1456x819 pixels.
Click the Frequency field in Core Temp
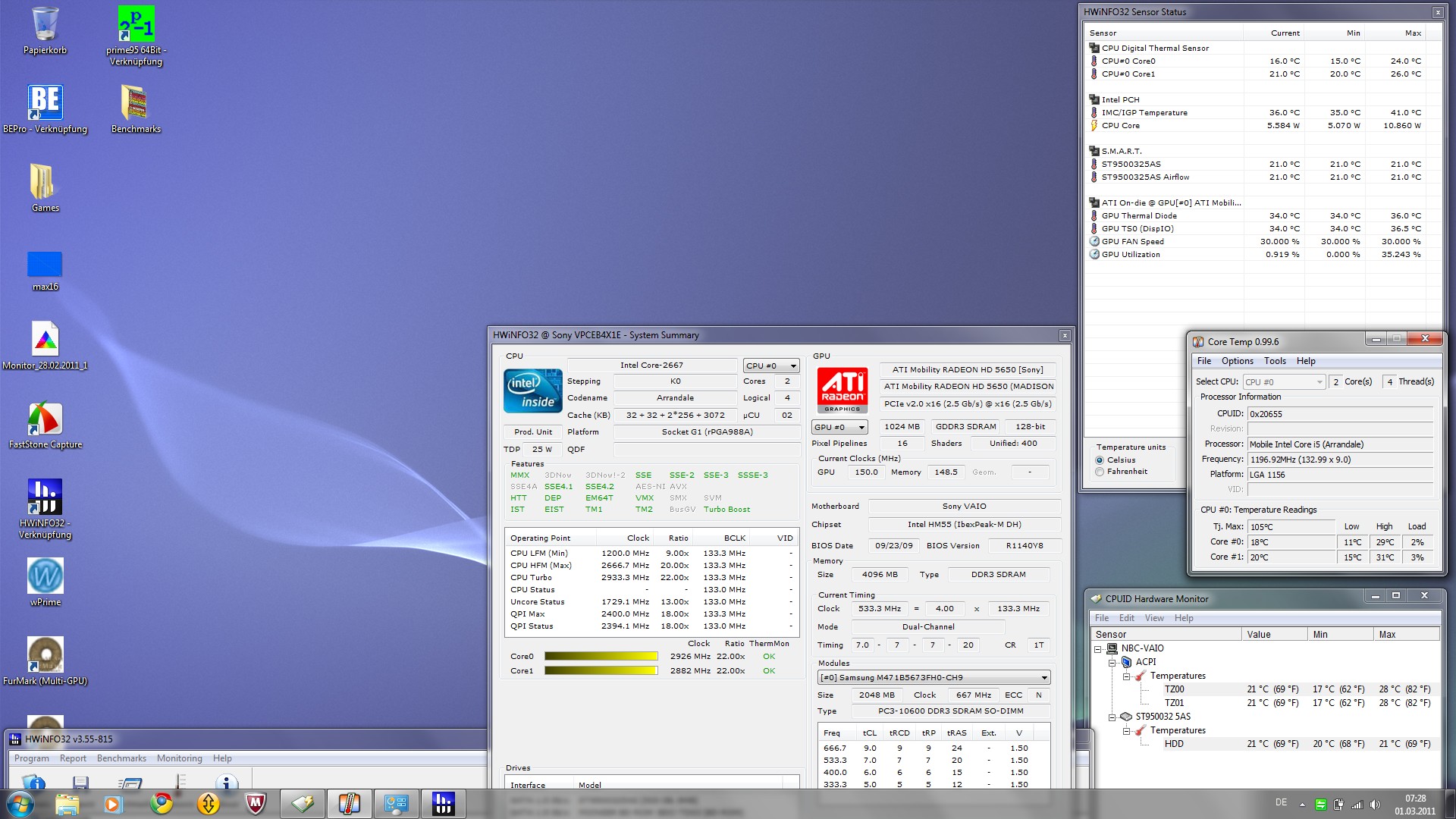tap(1340, 460)
